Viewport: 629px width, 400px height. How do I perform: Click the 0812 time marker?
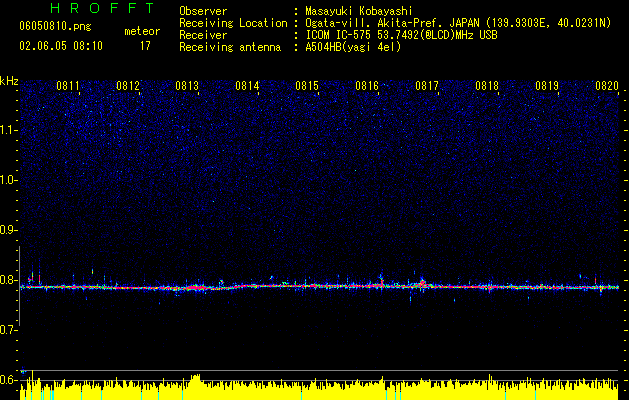click(128, 86)
